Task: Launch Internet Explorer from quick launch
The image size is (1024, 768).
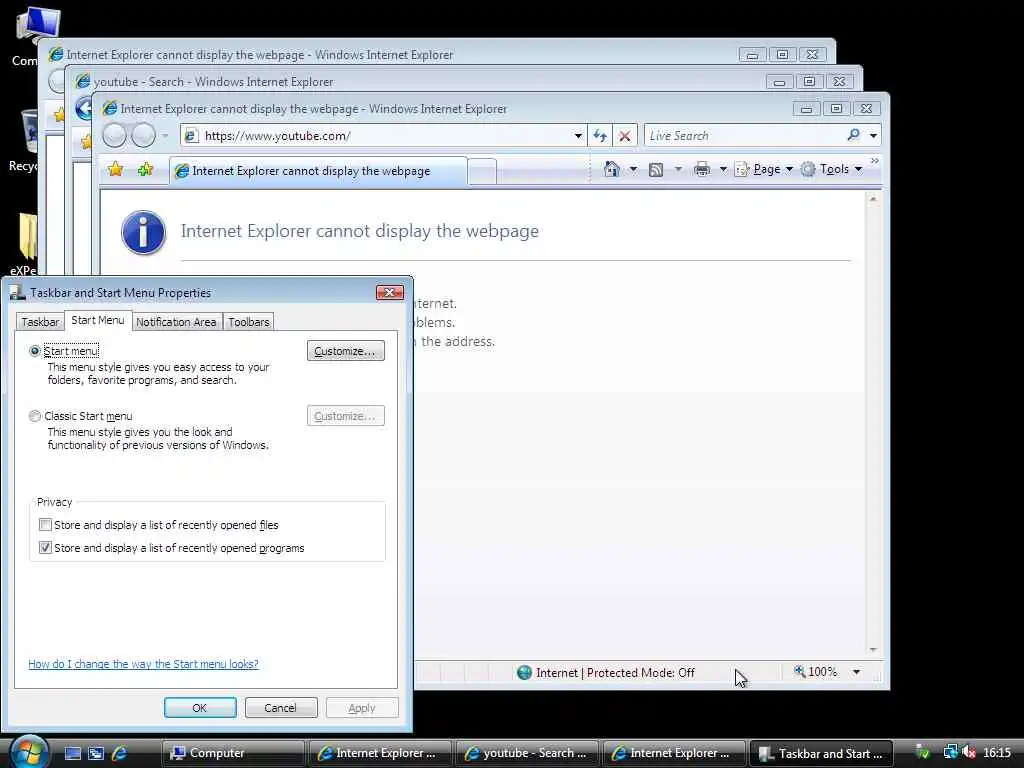Action: [119, 754]
